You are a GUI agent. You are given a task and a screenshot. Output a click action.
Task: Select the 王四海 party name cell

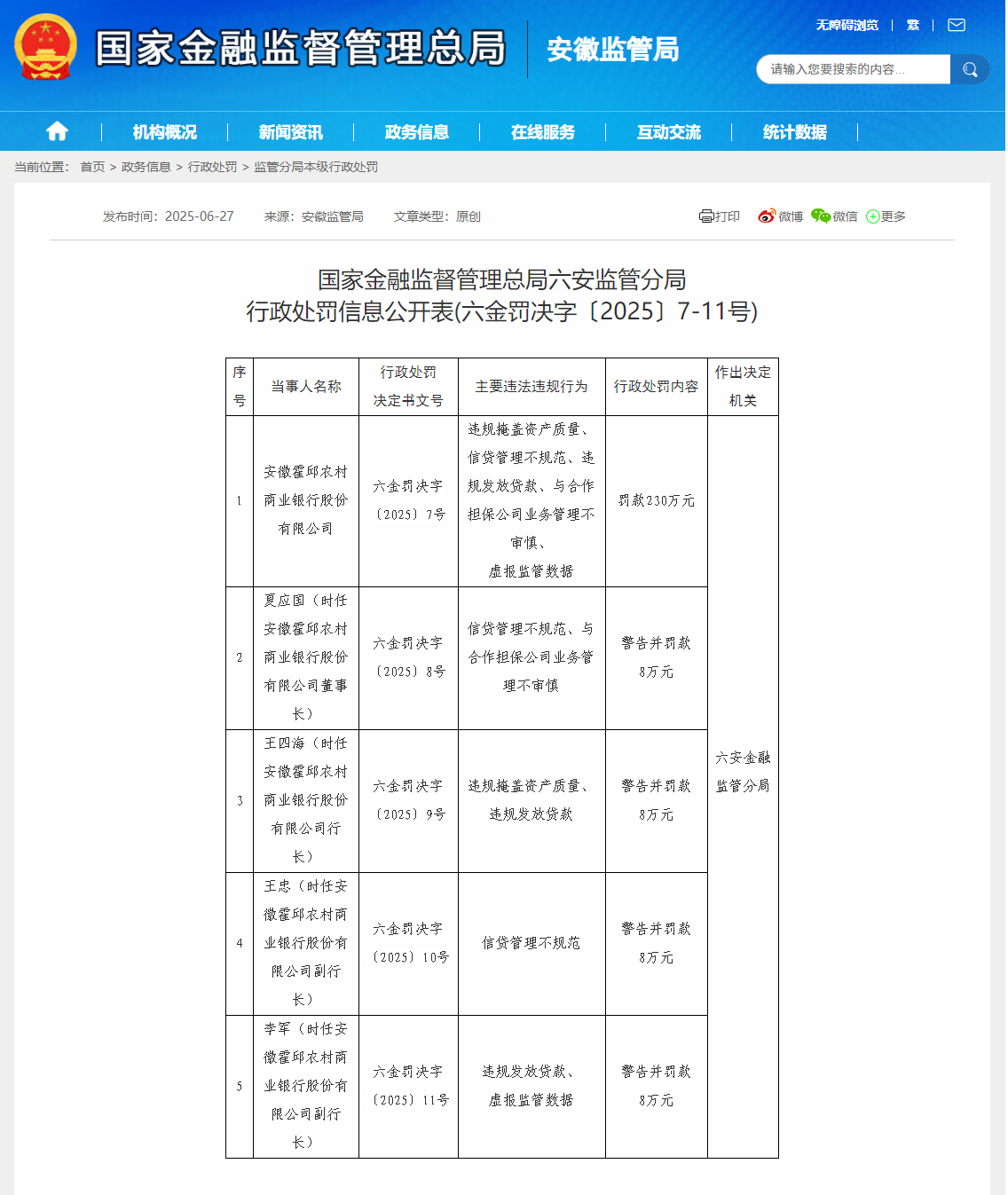tap(306, 800)
